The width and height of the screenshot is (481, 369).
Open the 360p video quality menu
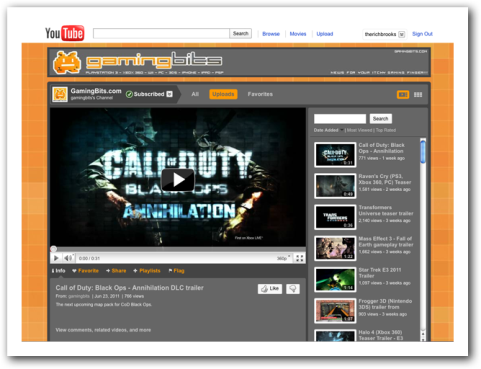click(x=283, y=258)
